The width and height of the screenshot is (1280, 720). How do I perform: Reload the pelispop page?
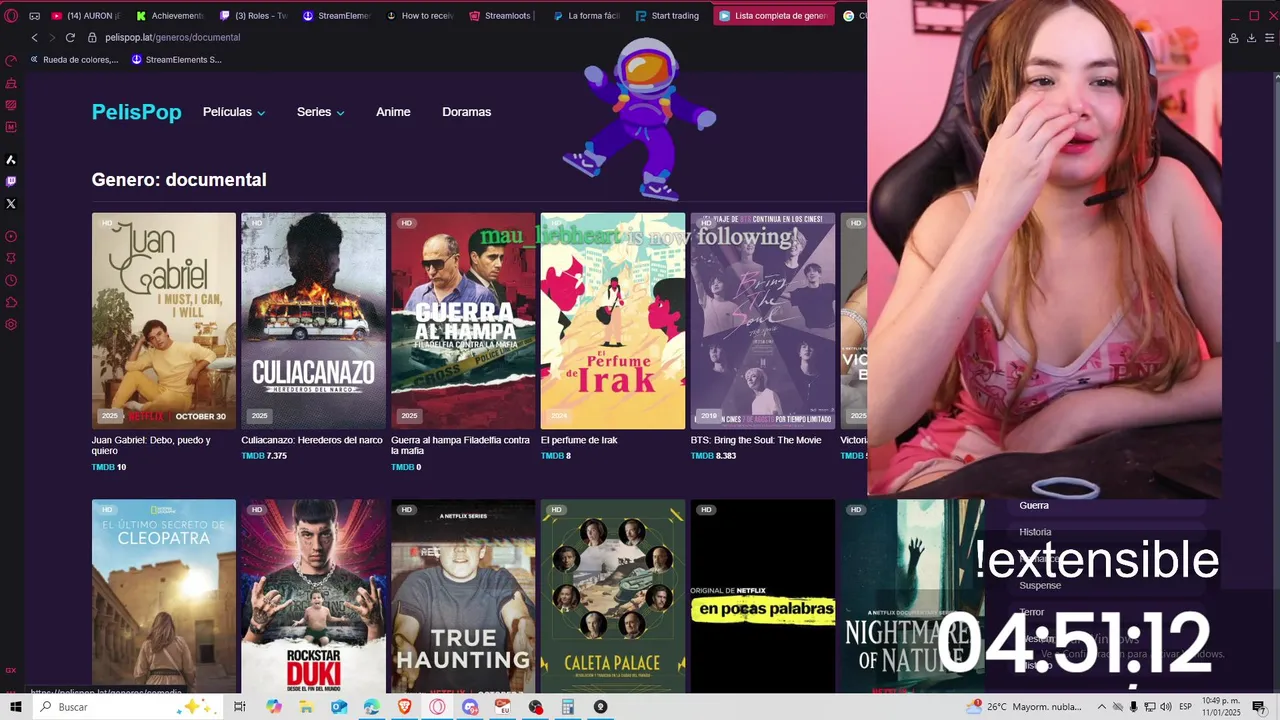click(70, 37)
